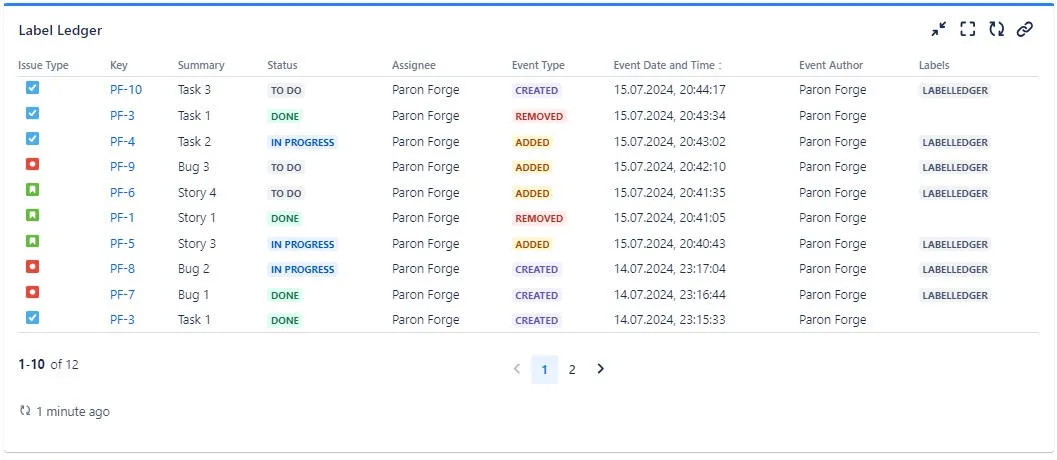
Task: Click the LABELLEDGER label on Bug 1 row
Action: click(955, 295)
